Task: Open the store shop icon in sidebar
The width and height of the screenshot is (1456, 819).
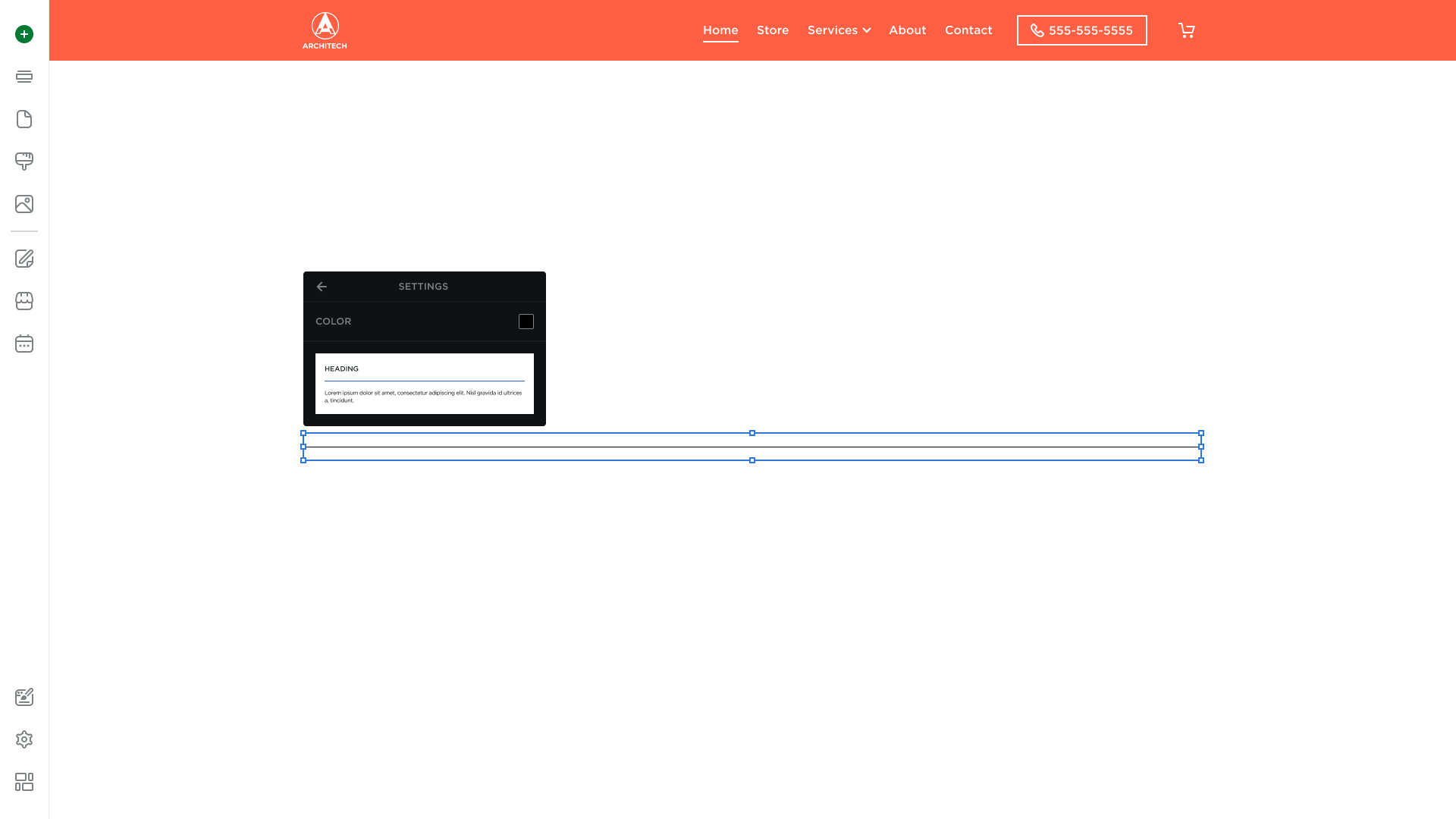Action: (x=24, y=301)
